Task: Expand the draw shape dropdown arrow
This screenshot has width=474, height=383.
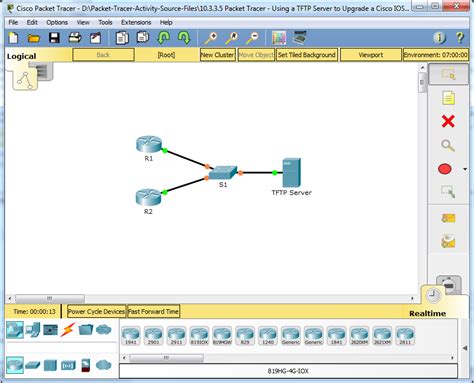Action: (x=465, y=169)
